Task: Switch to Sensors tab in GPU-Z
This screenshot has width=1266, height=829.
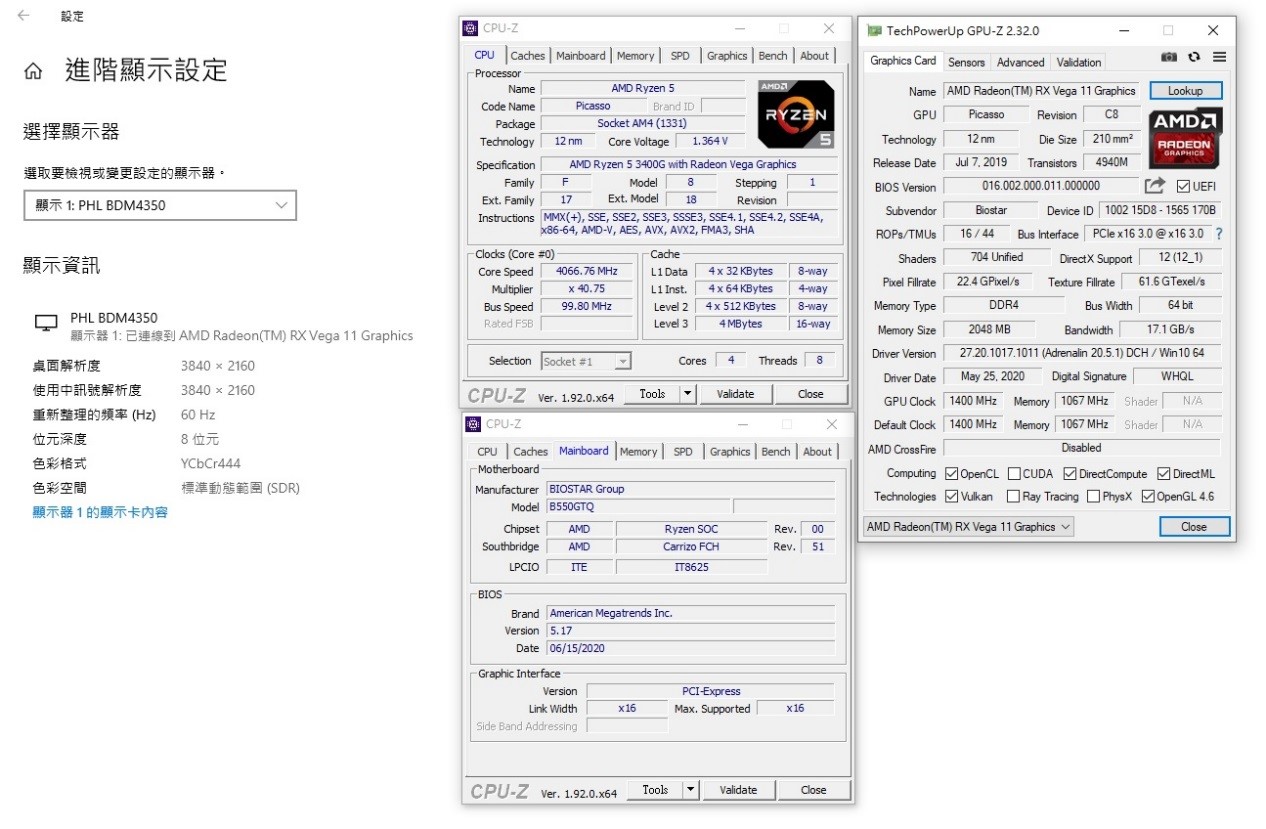Action: point(966,62)
